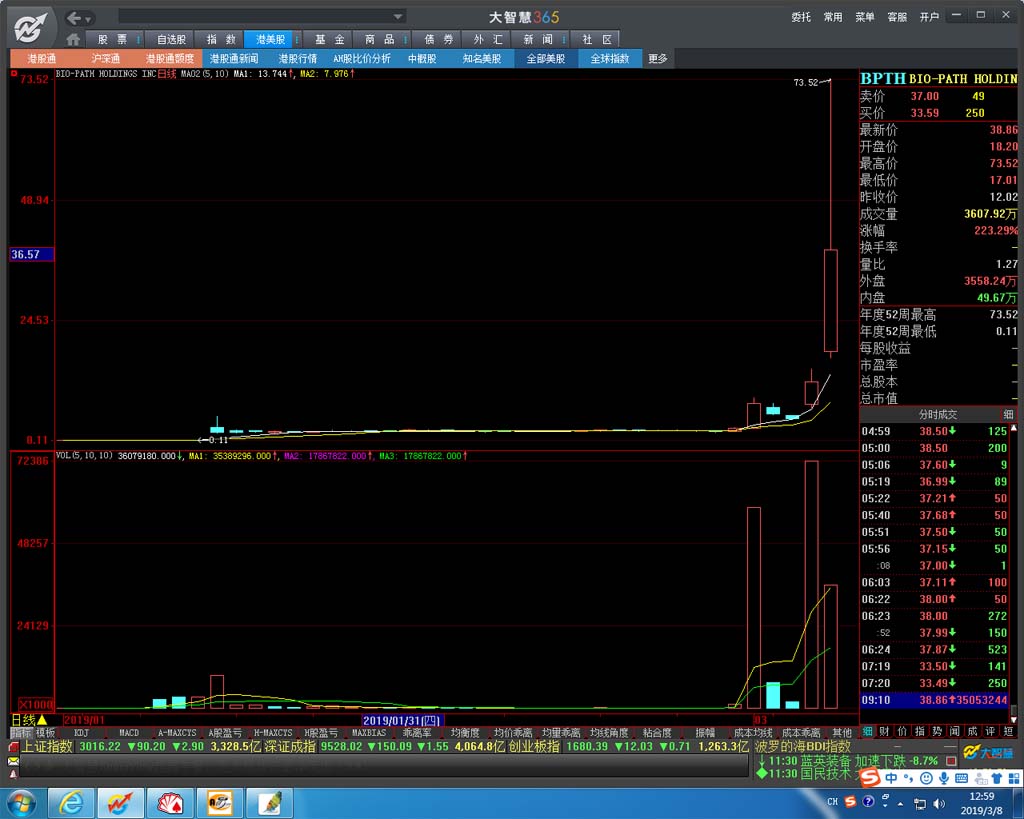
Task: Open the 商品 main tab
Action: pos(379,39)
